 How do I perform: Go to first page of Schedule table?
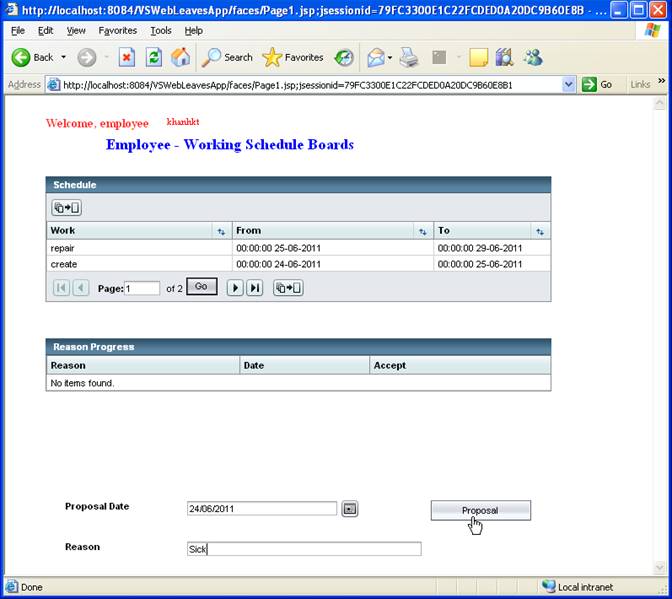(61, 288)
